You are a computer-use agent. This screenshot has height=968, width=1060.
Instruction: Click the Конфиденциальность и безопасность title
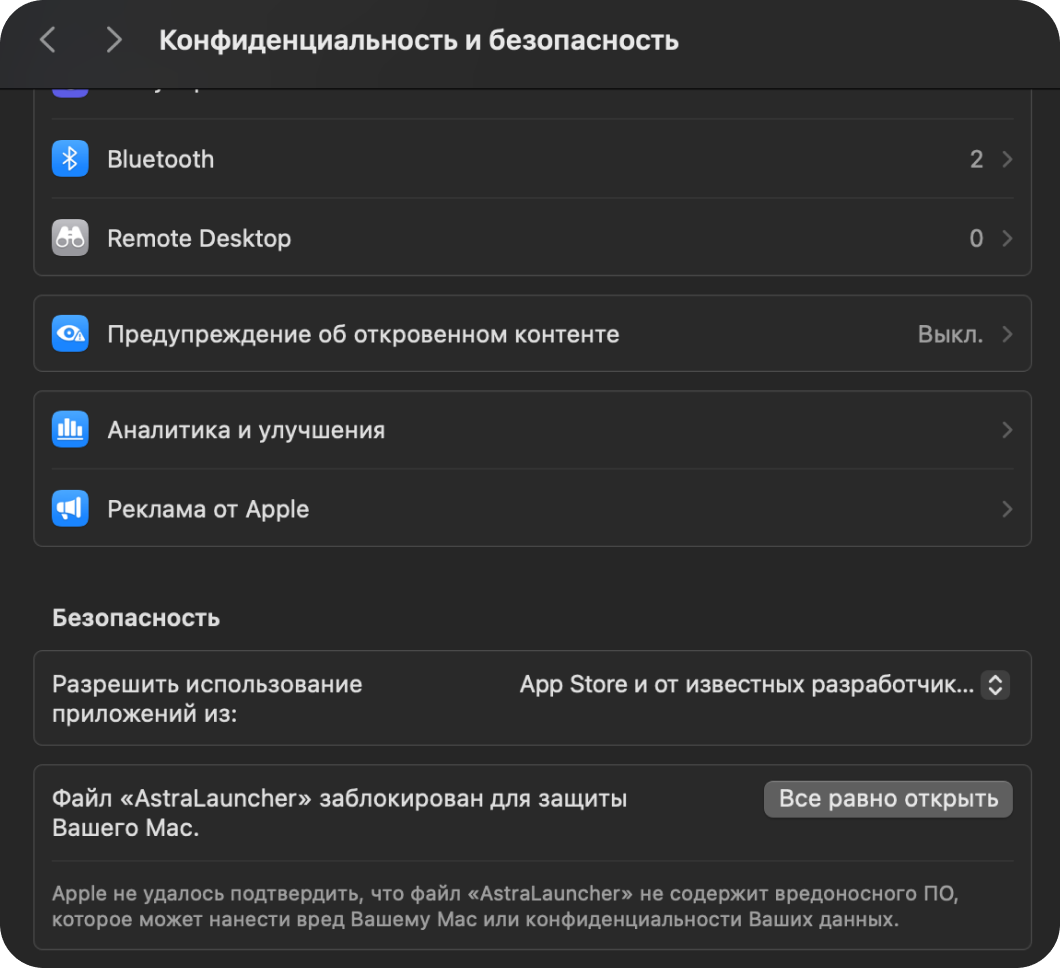418,41
